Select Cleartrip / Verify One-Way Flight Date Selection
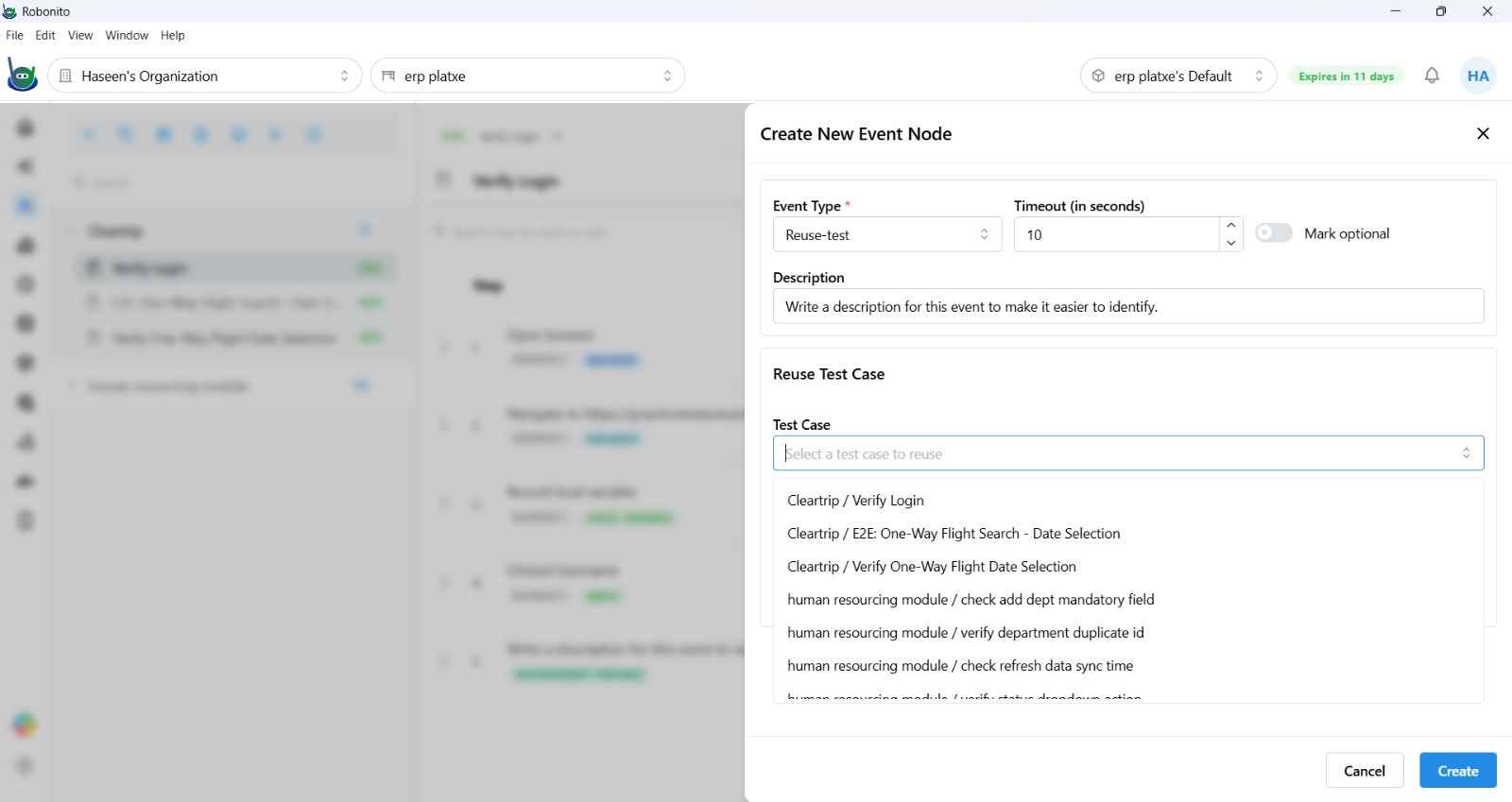Image resolution: width=1512 pixels, height=802 pixels. pos(1128,567)
